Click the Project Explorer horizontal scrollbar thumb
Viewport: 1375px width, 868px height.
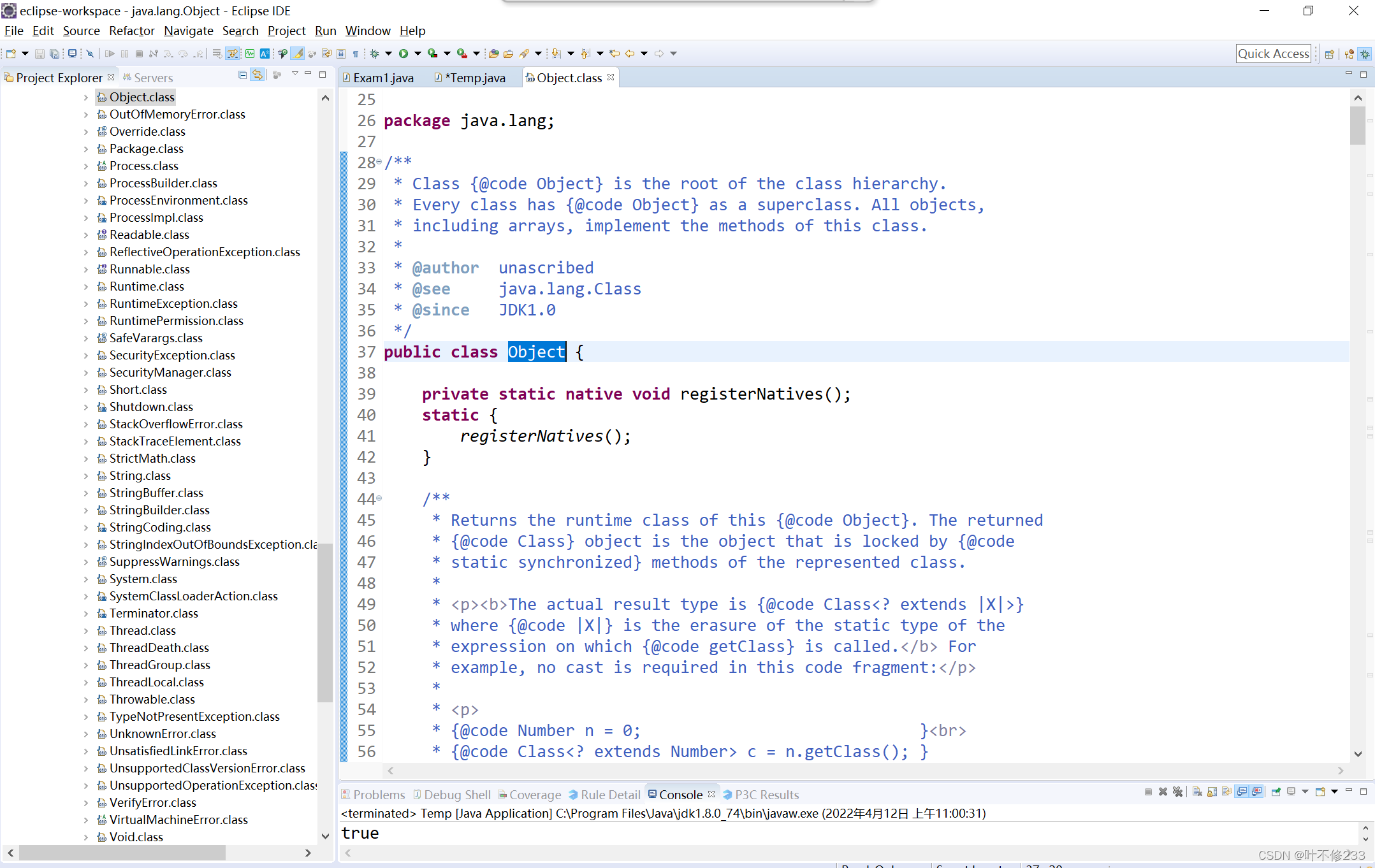(x=121, y=853)
